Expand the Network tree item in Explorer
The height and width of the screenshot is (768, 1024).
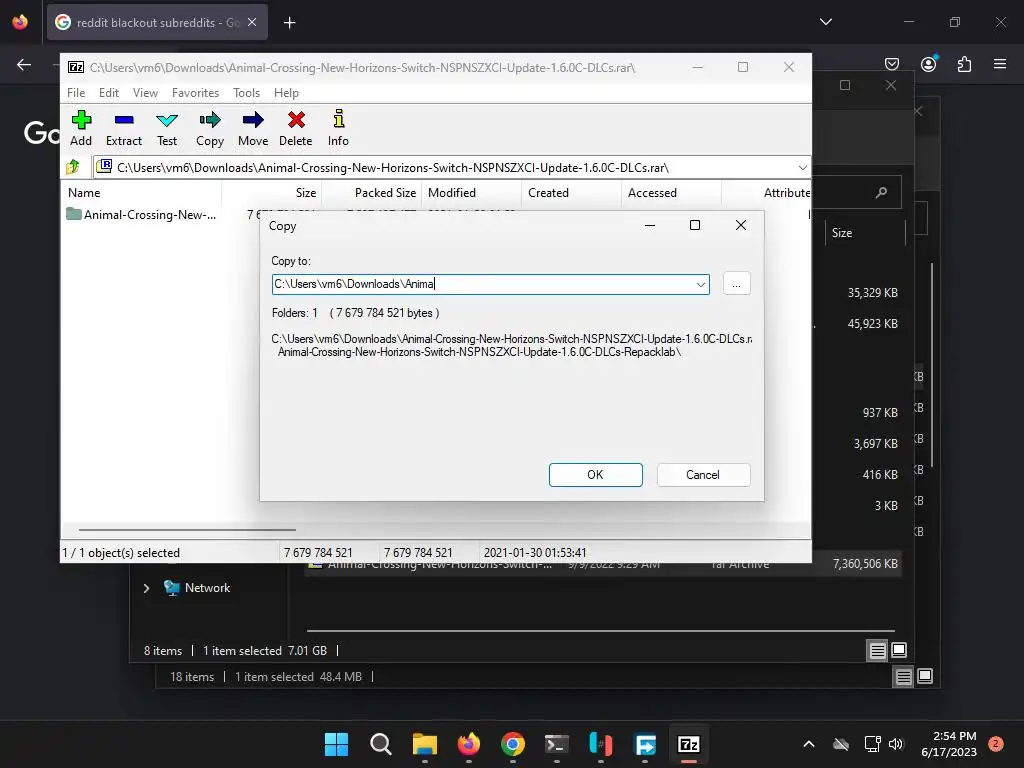[x=146, y=588]
